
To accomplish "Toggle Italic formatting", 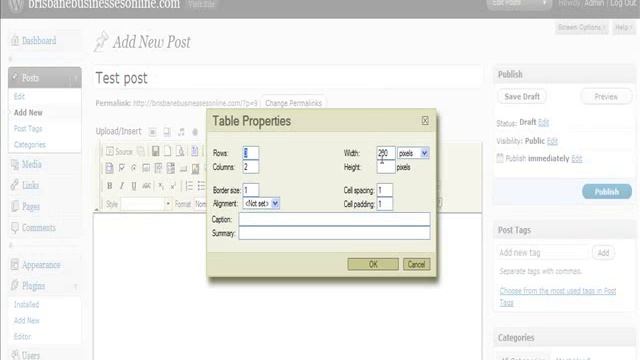I will pyautogui.click(x=121, y=186).
